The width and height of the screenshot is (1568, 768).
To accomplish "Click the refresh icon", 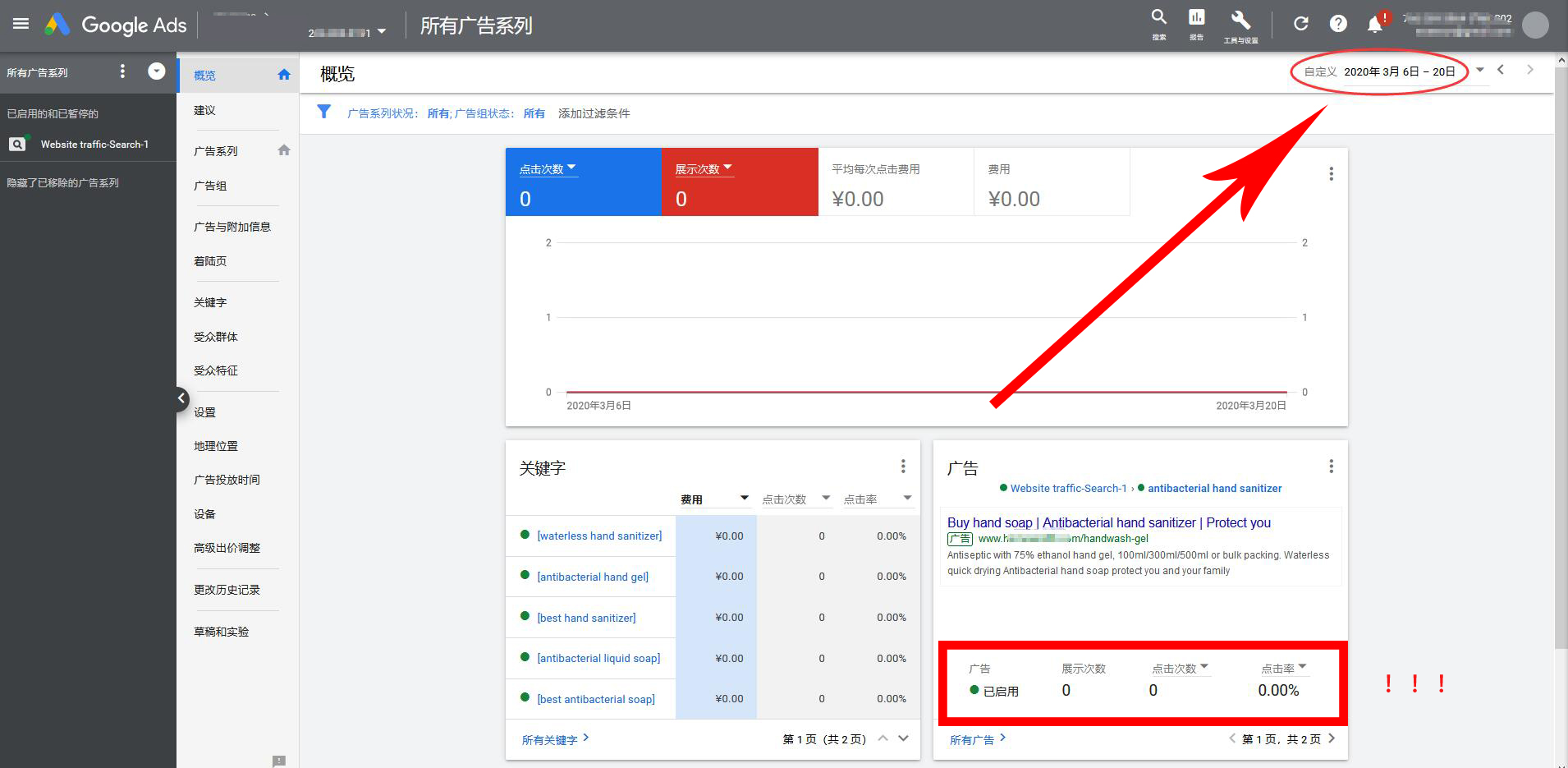I will 1300,24.
